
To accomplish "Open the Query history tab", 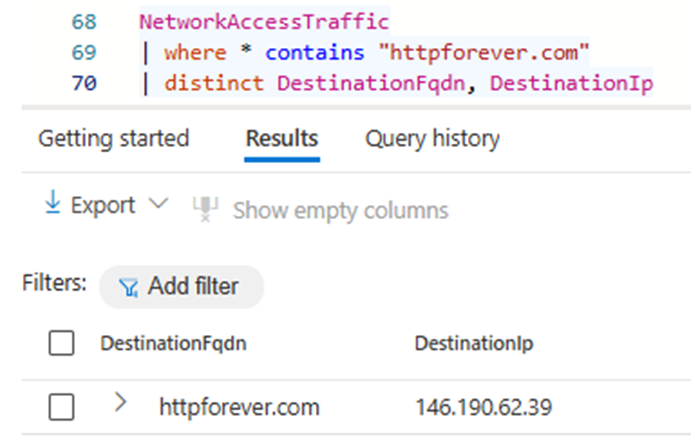I will [432, 138].
